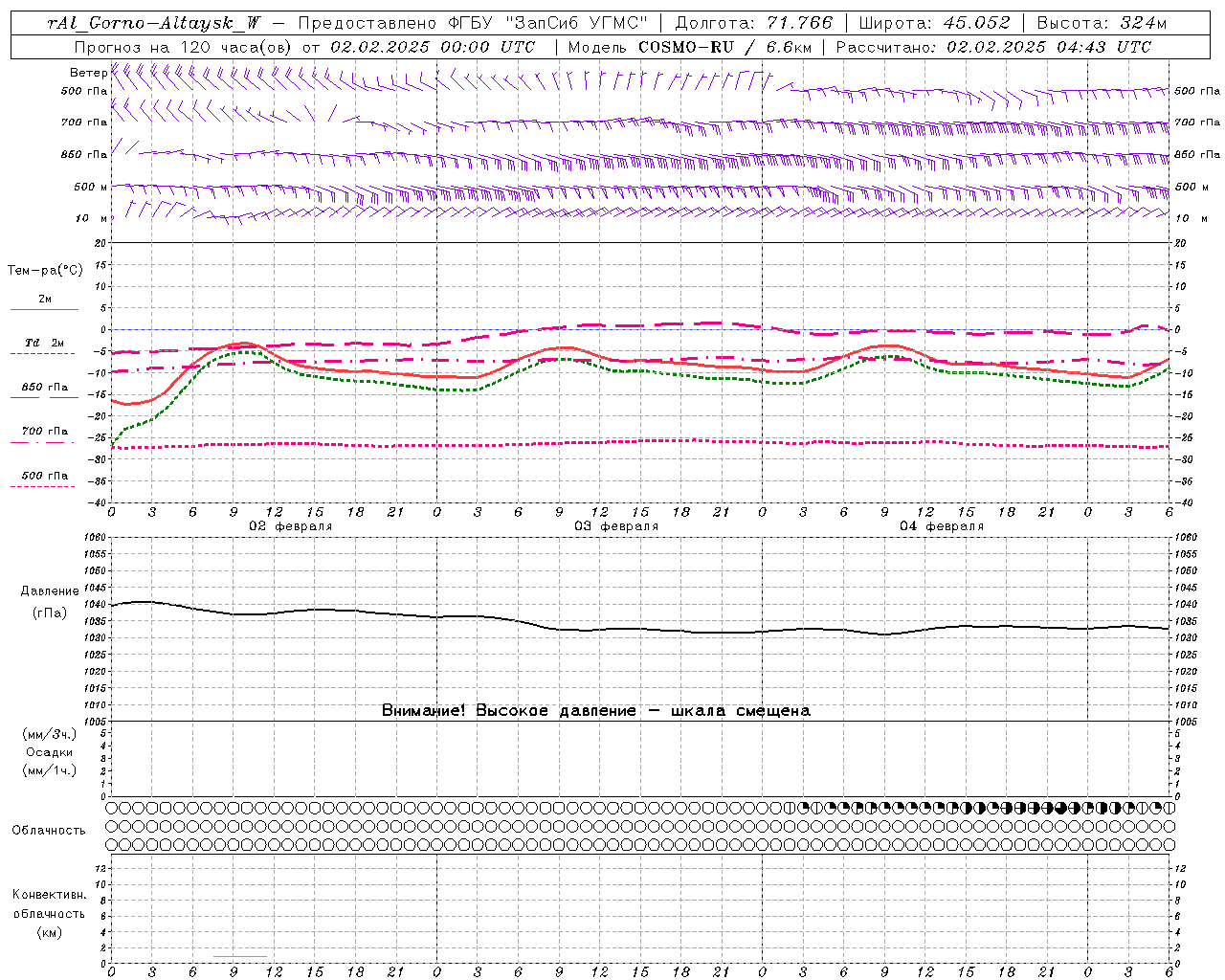Click the 700 гПа temperature legend entry
Viewport: 1225px width, 980px height.
(45, 431)
